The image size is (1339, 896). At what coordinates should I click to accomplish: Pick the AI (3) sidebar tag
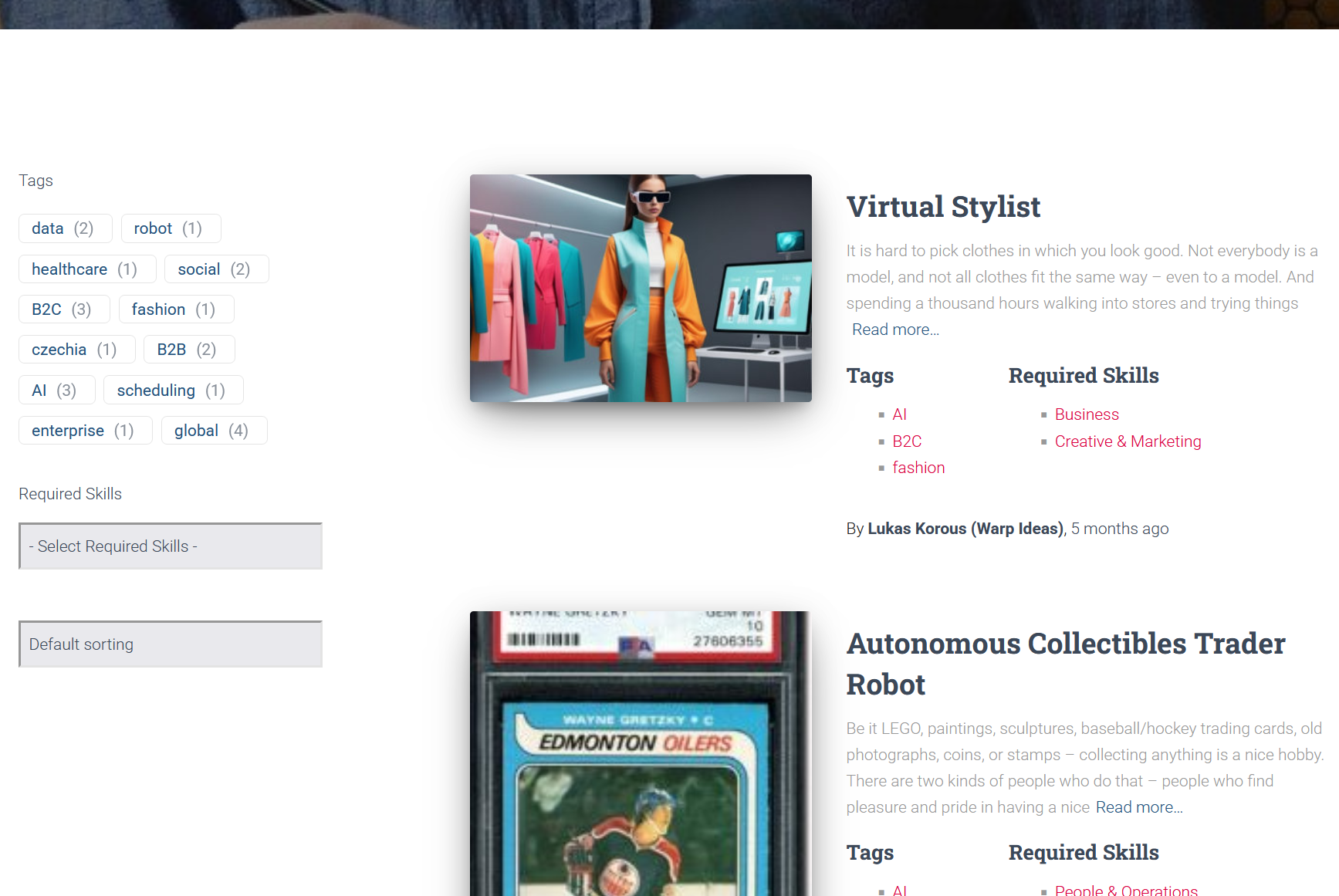click(x=57, y=391)
